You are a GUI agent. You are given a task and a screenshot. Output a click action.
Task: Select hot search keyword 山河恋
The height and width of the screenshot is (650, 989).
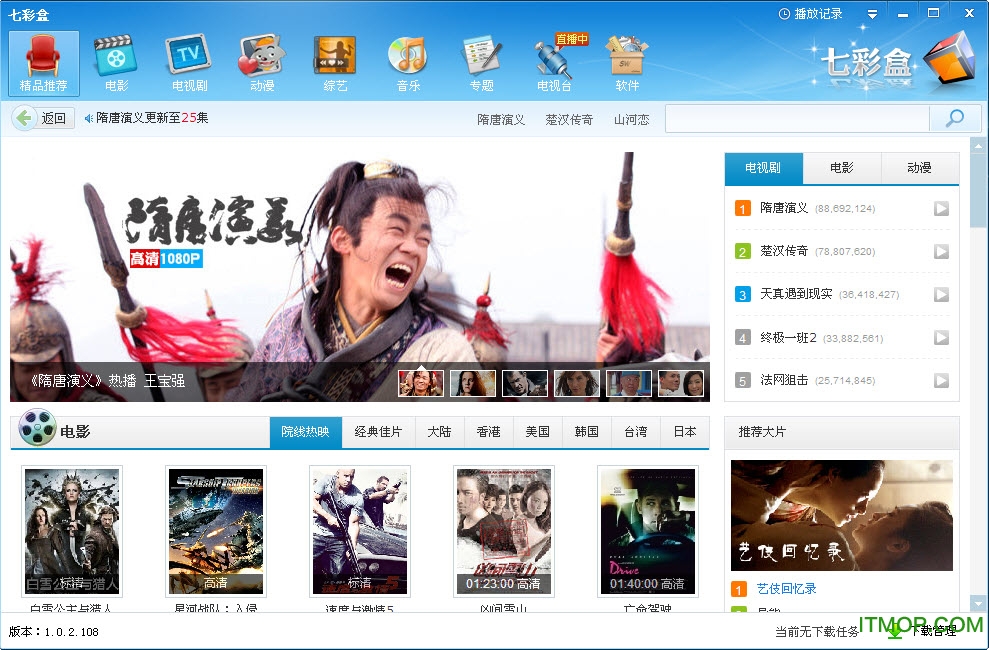point(631,119)
